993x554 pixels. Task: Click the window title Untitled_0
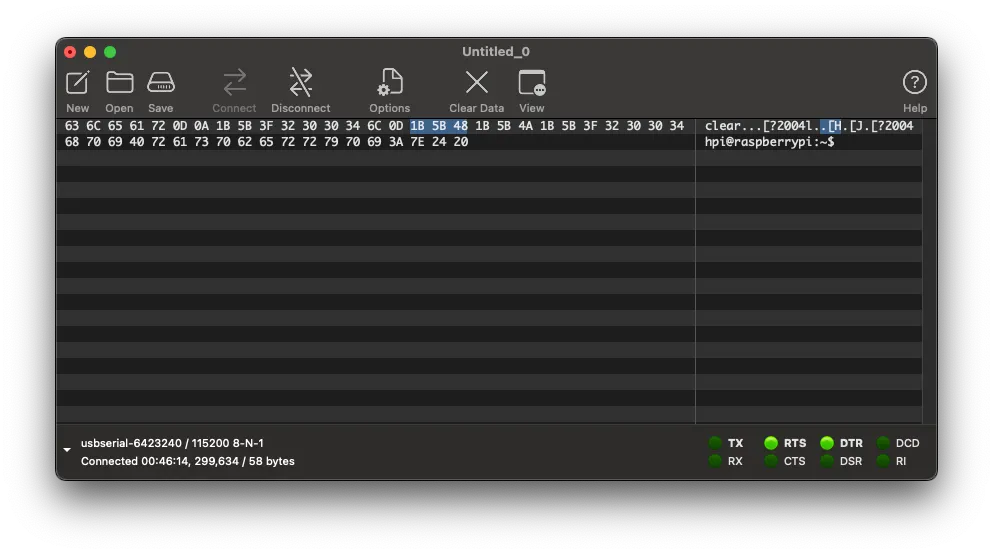click(496, 51)
